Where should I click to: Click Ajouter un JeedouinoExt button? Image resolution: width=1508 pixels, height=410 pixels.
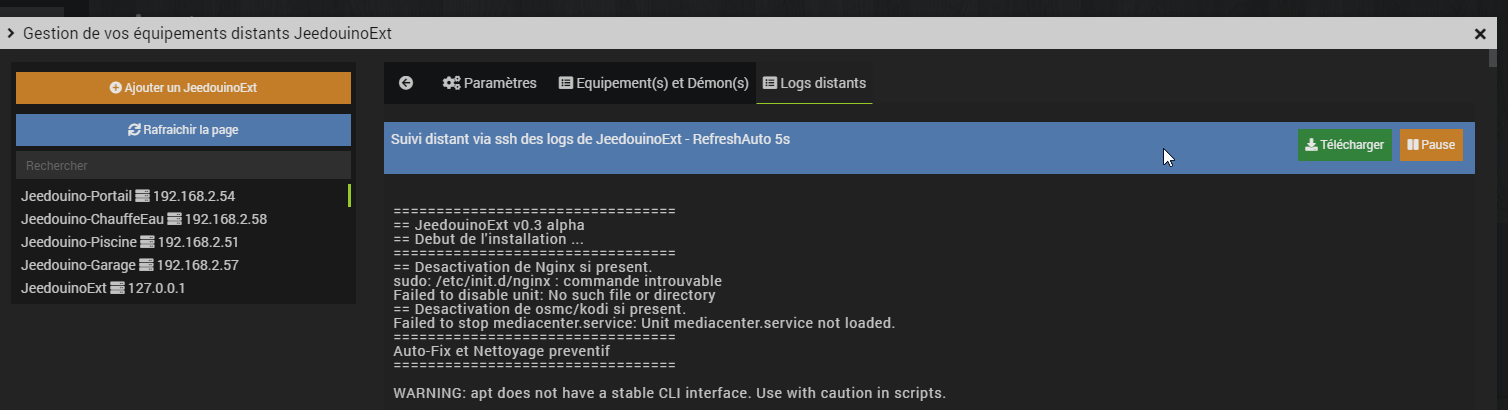tap(183, 88)
